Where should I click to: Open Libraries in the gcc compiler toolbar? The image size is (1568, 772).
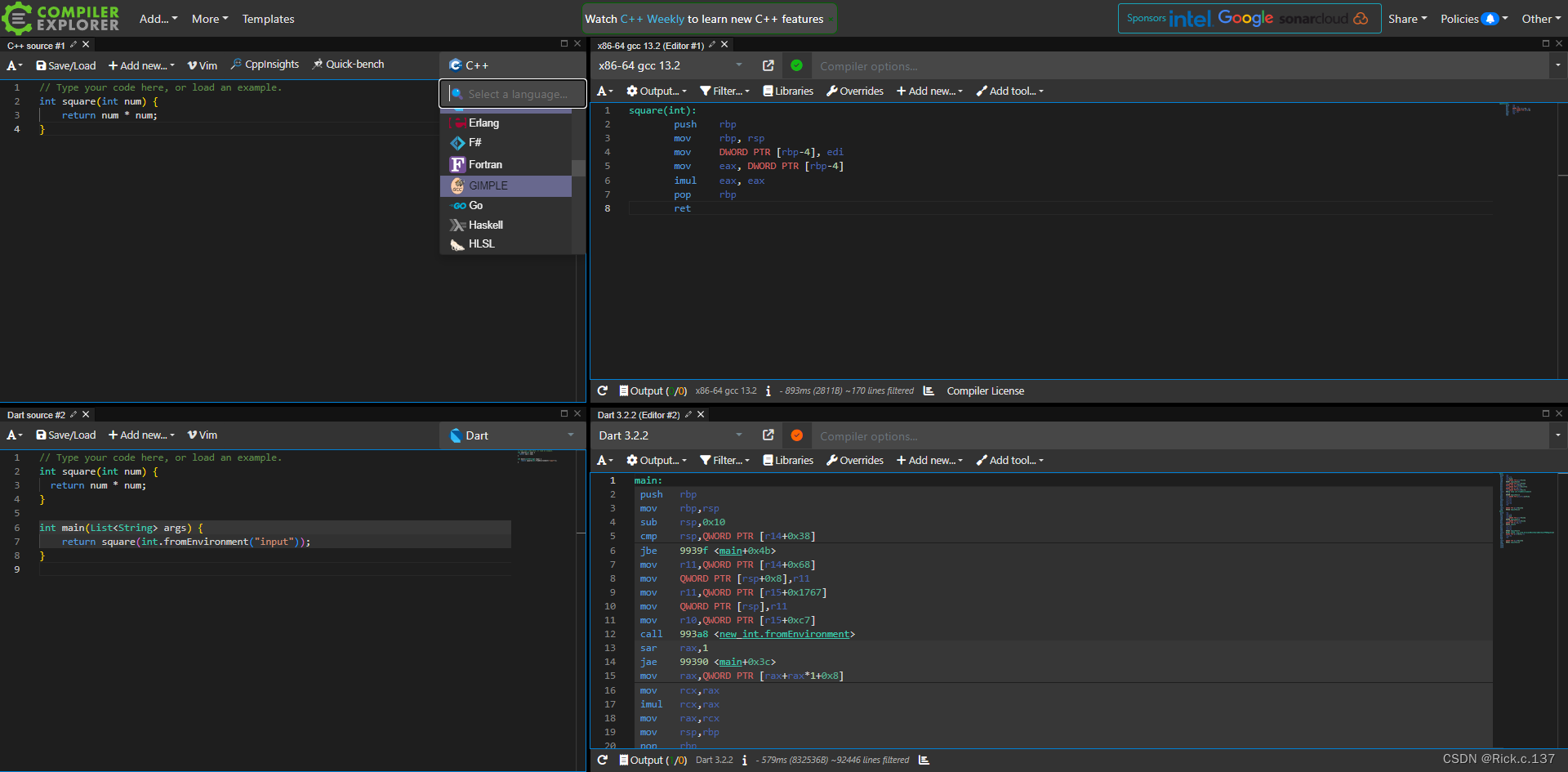787,91
